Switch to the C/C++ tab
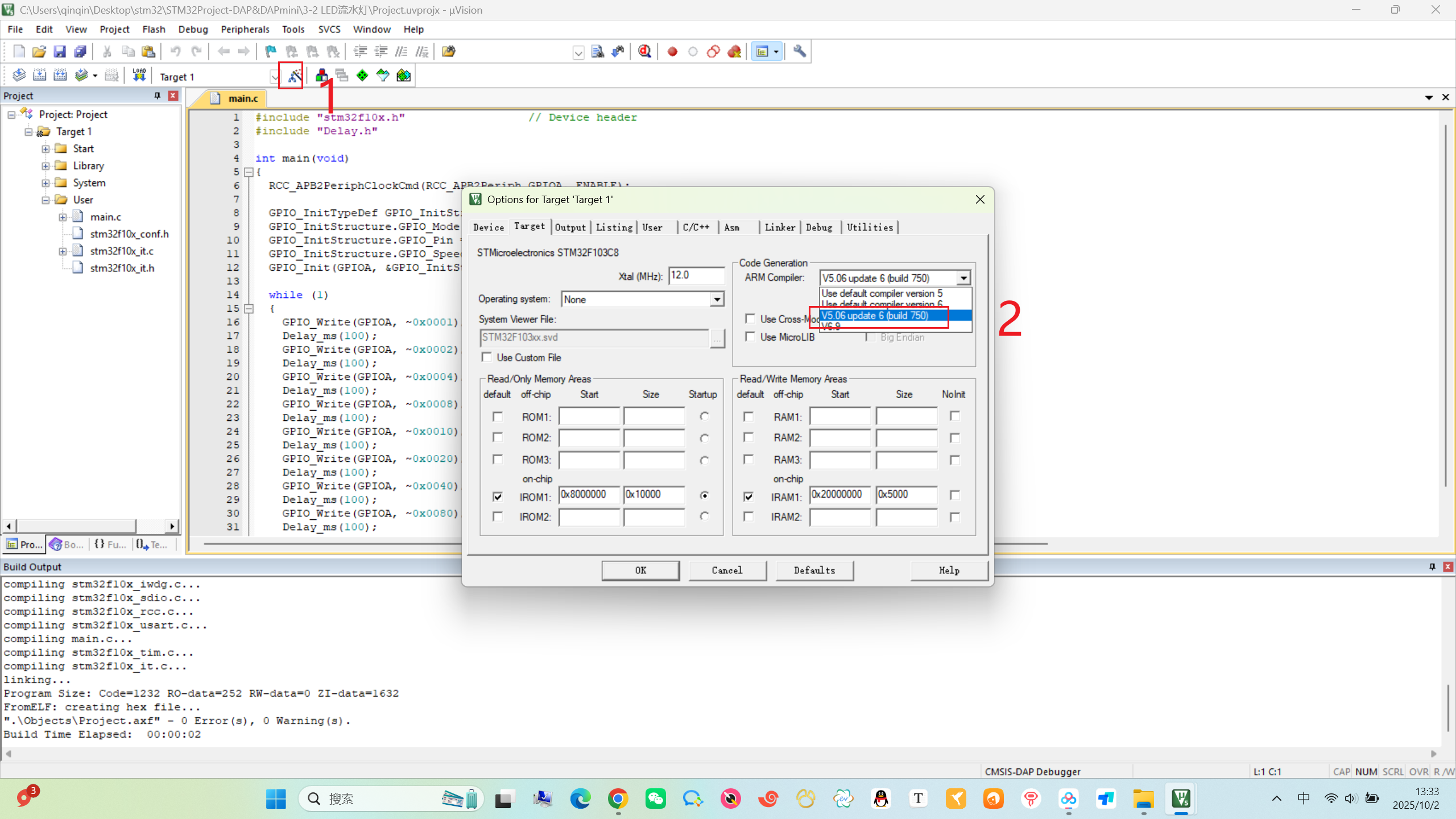 [696, 227]
